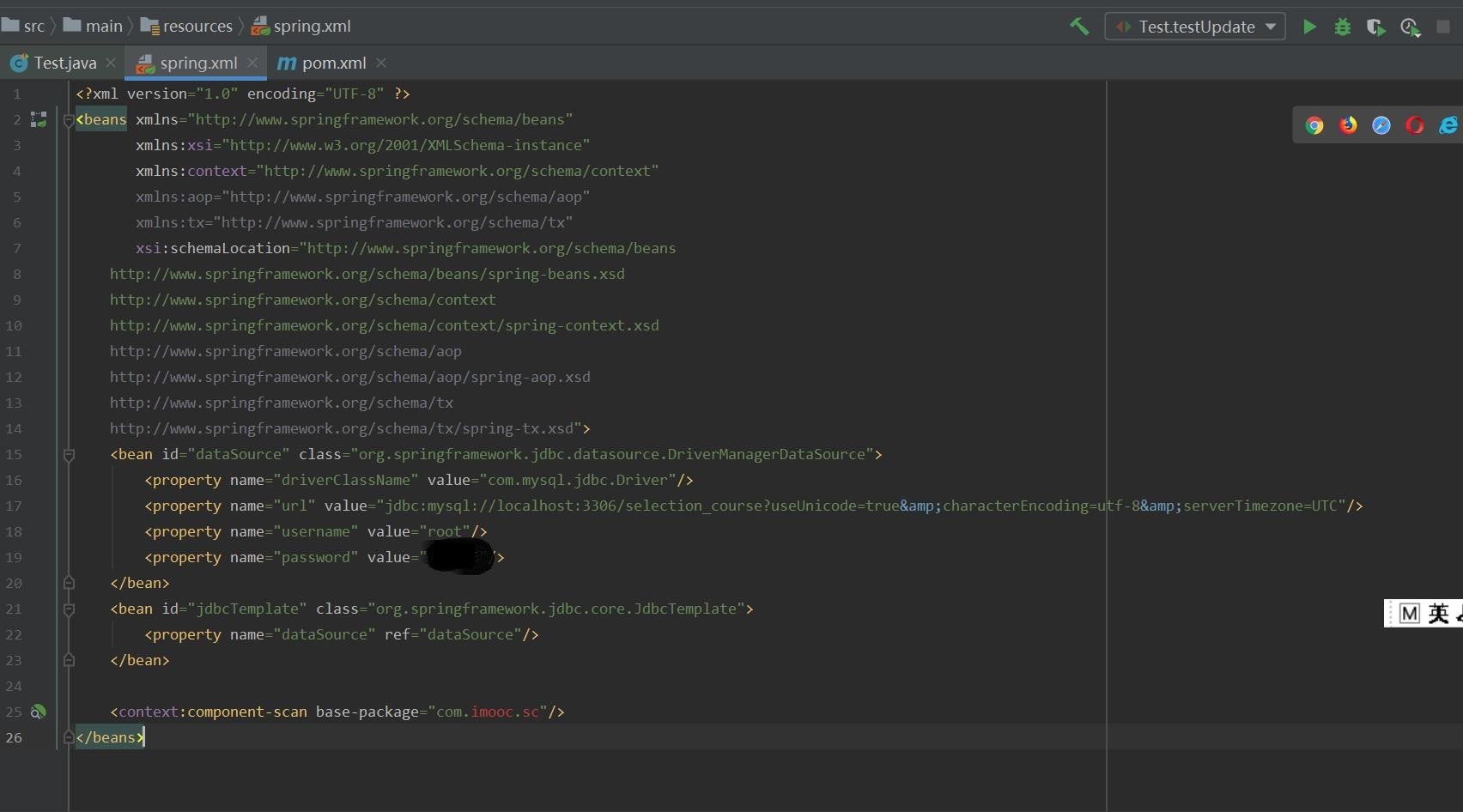Open the file in Opera browser
1463x812 pixels.
click(1415, 125)
